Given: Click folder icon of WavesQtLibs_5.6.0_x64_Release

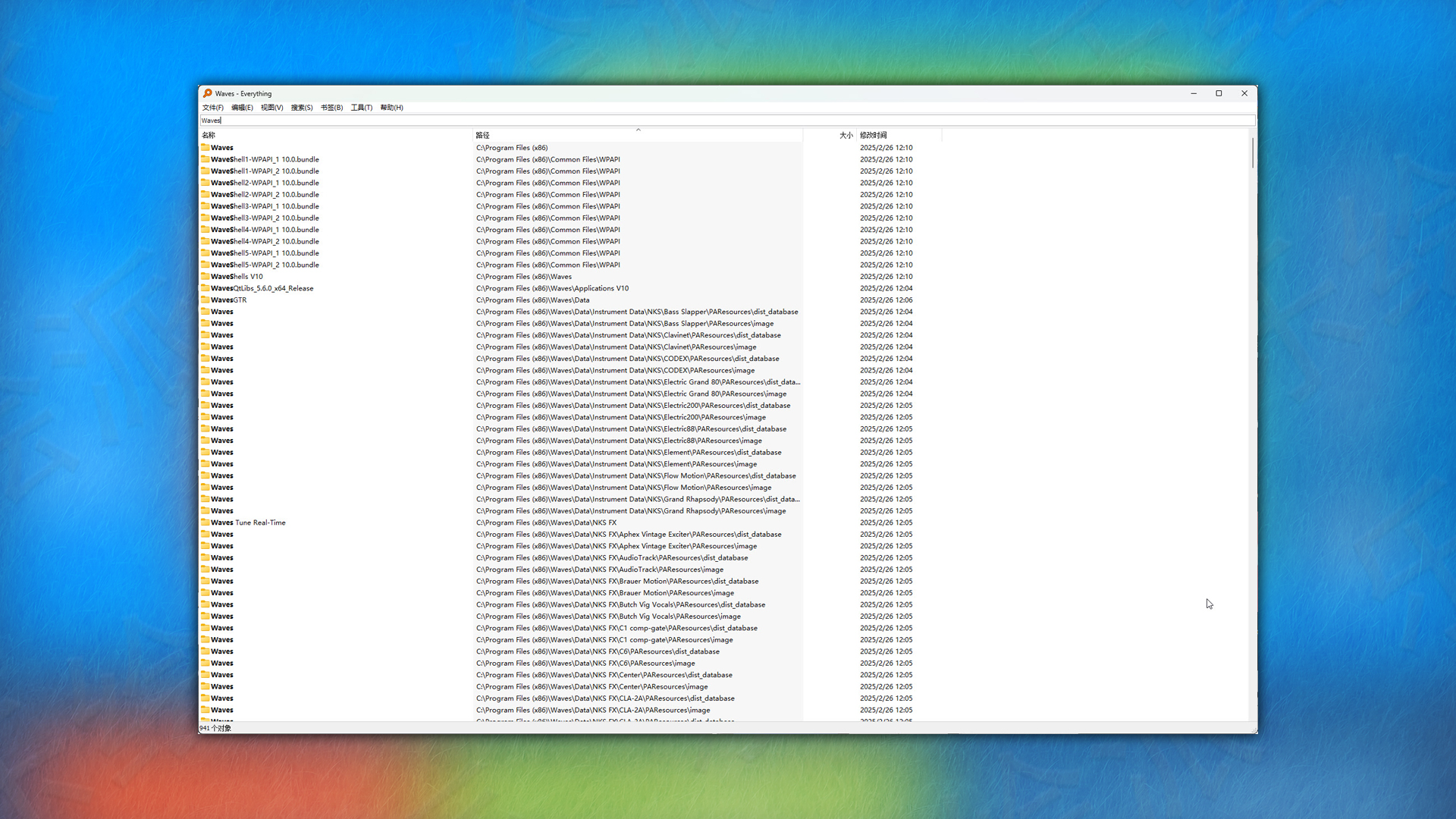Looking at the screenshot, I should 205,288.
